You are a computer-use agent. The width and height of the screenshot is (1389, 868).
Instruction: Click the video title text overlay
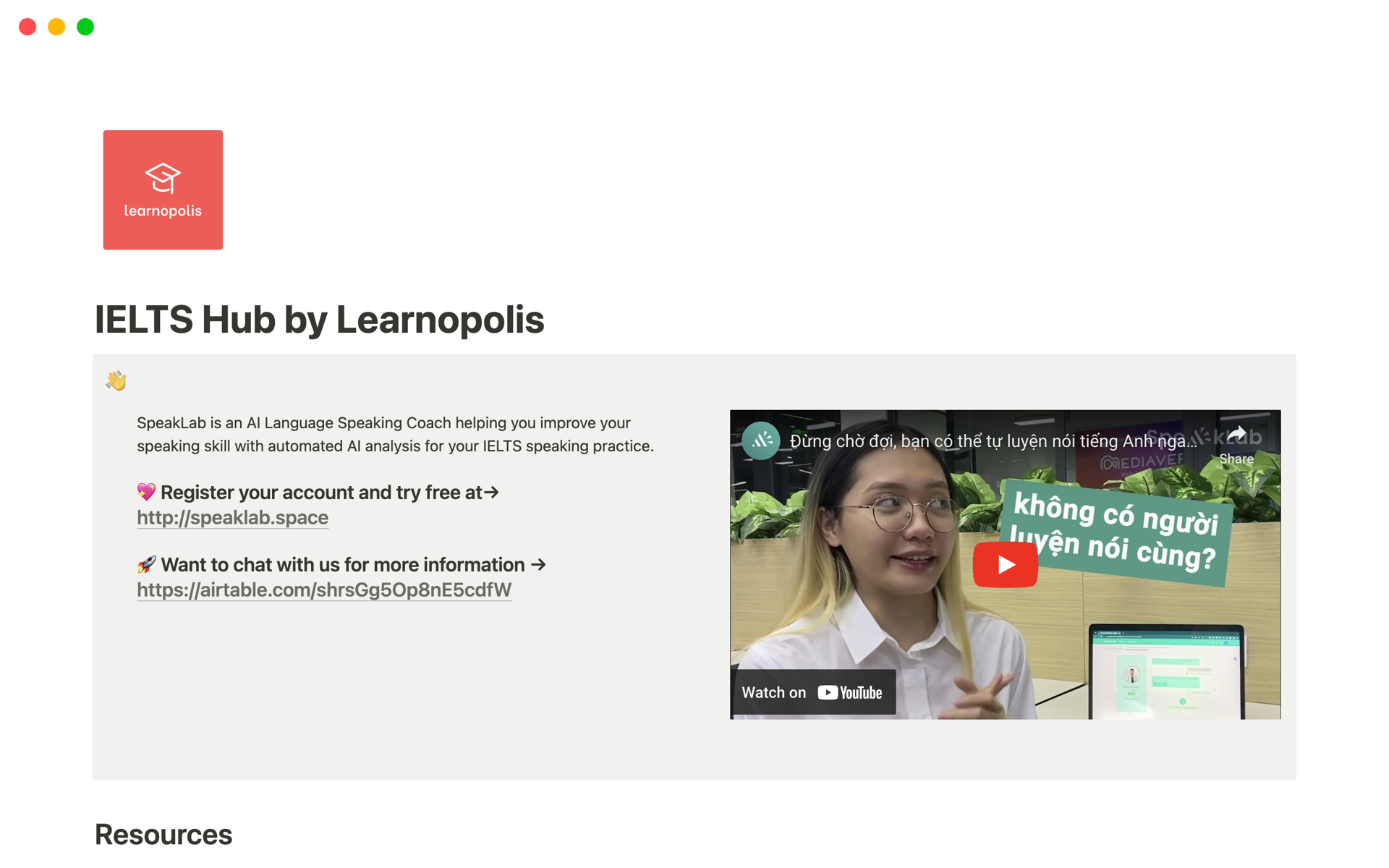click(x=993, y=441)
